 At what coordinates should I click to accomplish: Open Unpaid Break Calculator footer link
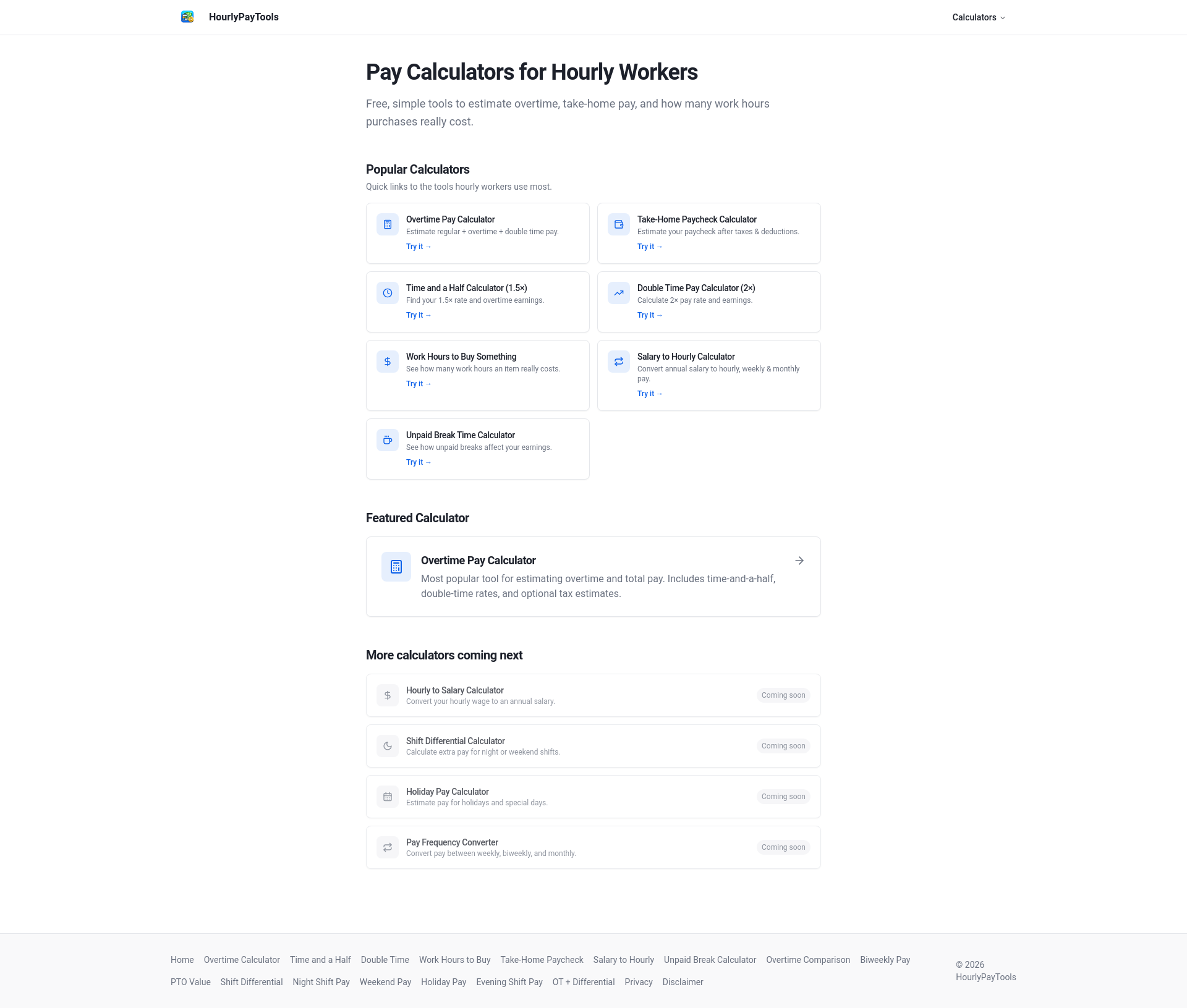click(710, 960)
